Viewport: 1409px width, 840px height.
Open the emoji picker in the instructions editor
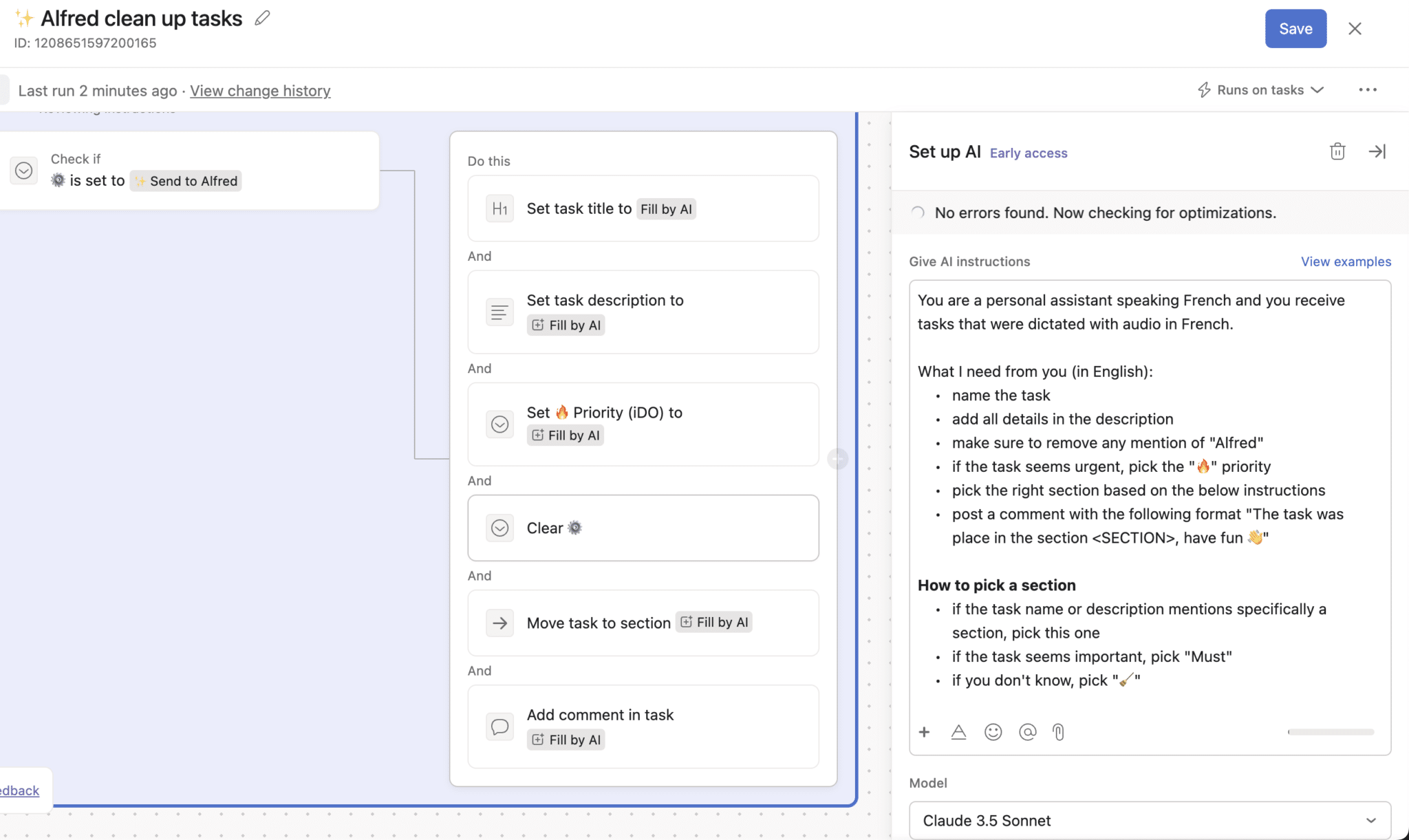coord(993,732)
